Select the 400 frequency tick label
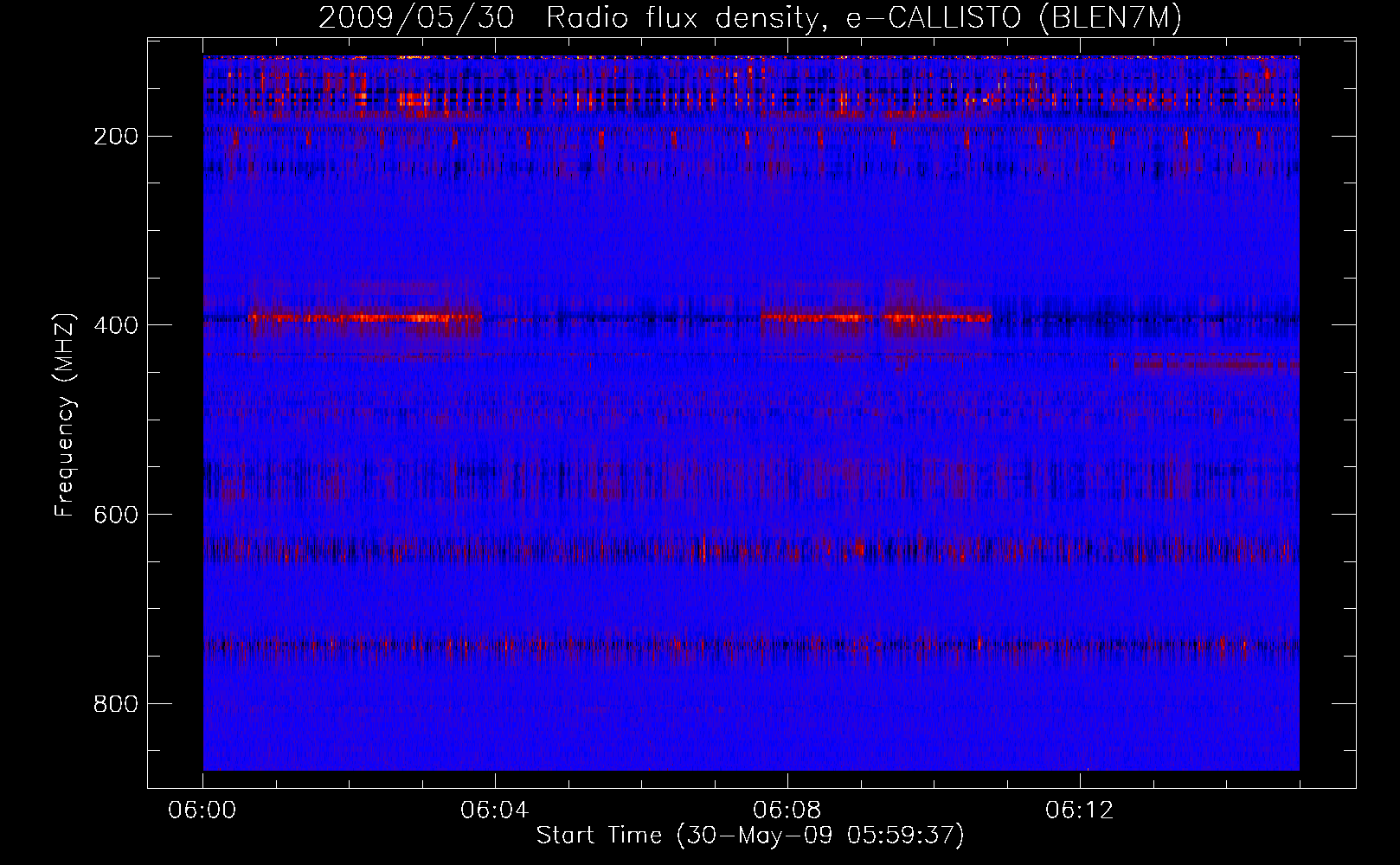The height and width of the screenshot is (865, 1400). coord(116,325)
